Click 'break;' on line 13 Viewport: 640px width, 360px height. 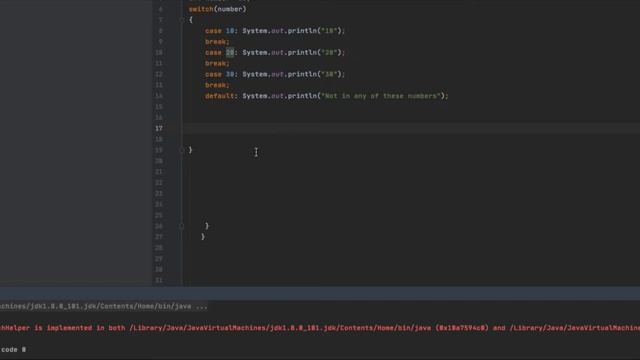[217, 85]
